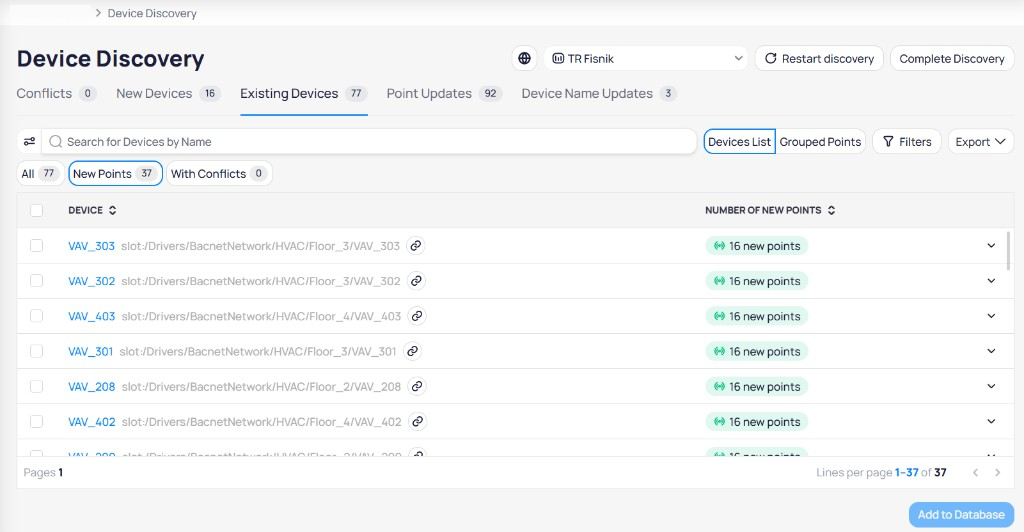
Task: Focus the Search for Devices by Name field
Action: click(x=369, y=142)
